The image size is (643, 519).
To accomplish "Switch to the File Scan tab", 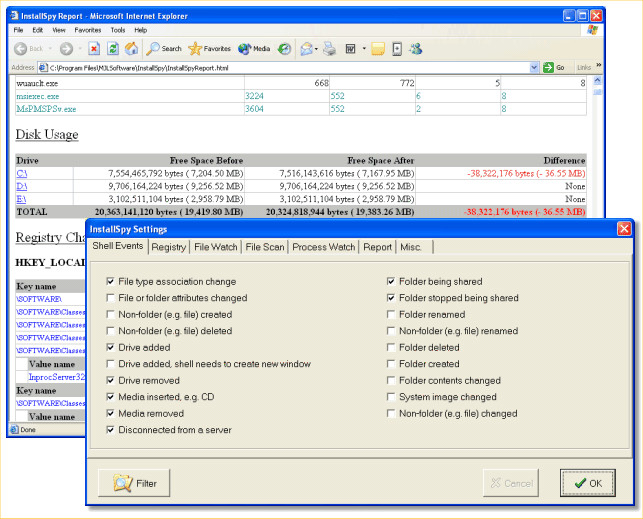I will pos(265,247).
